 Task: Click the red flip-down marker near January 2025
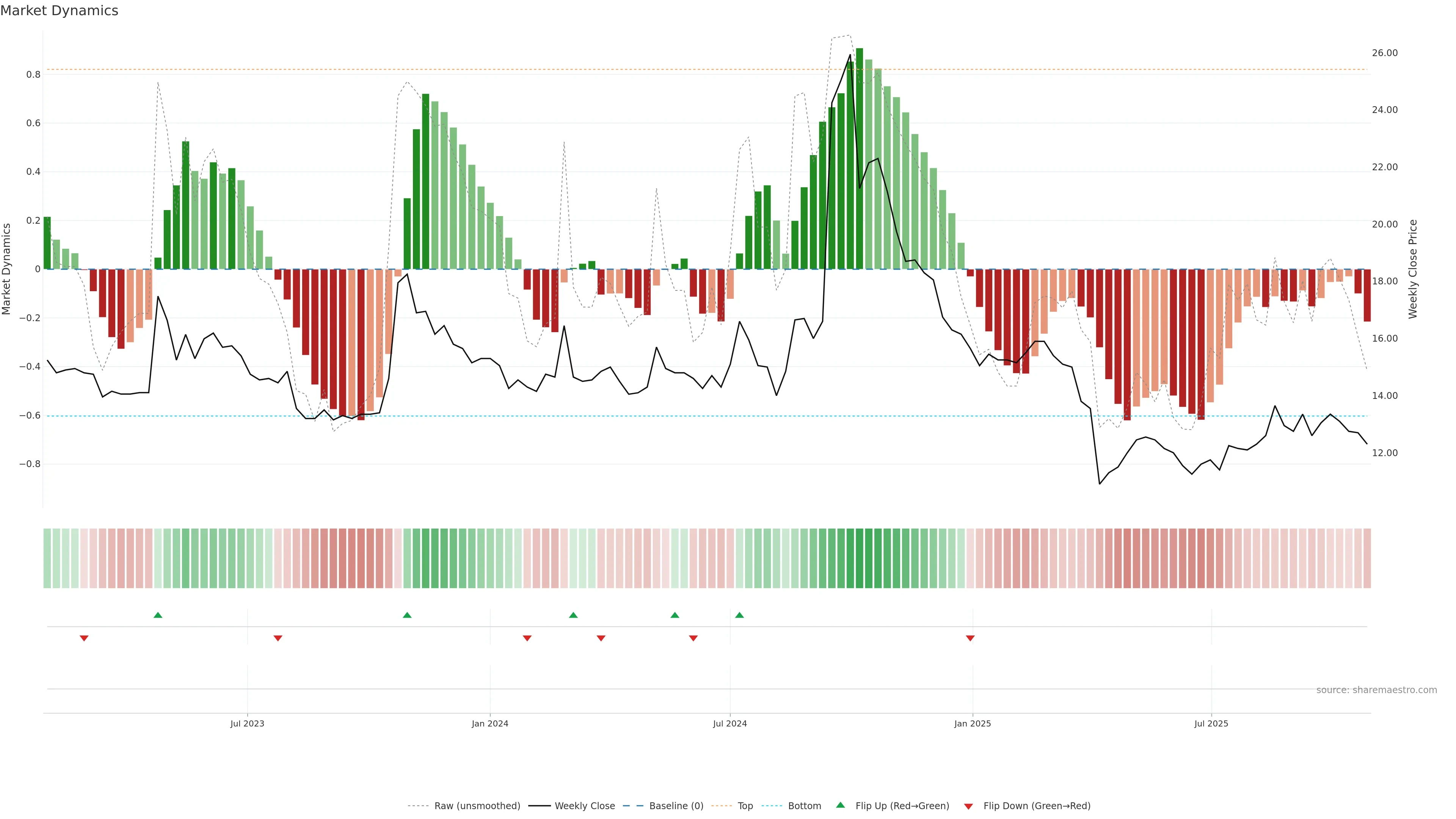(970, 638)
